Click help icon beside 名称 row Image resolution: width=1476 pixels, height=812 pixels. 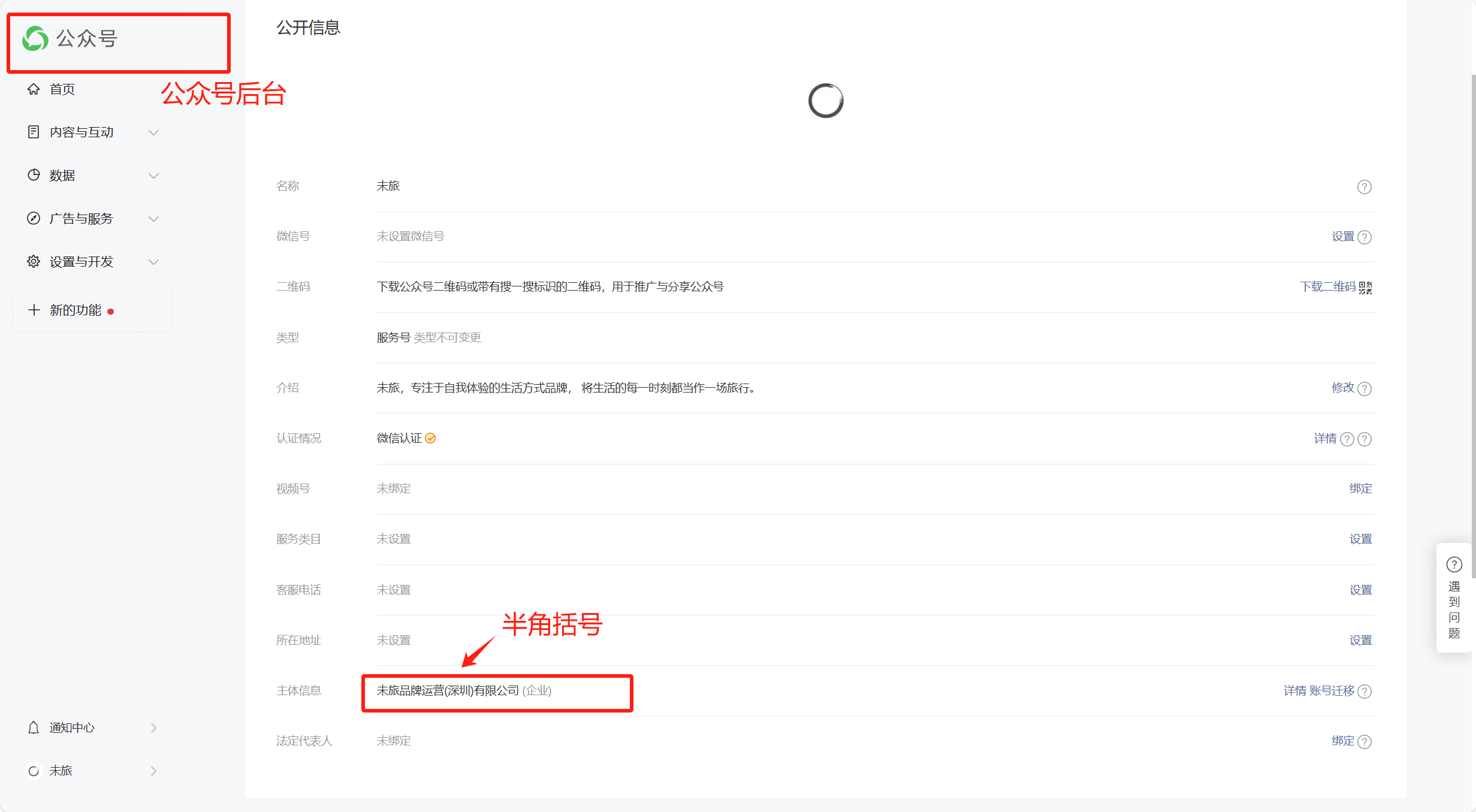tap(1364, 187)
